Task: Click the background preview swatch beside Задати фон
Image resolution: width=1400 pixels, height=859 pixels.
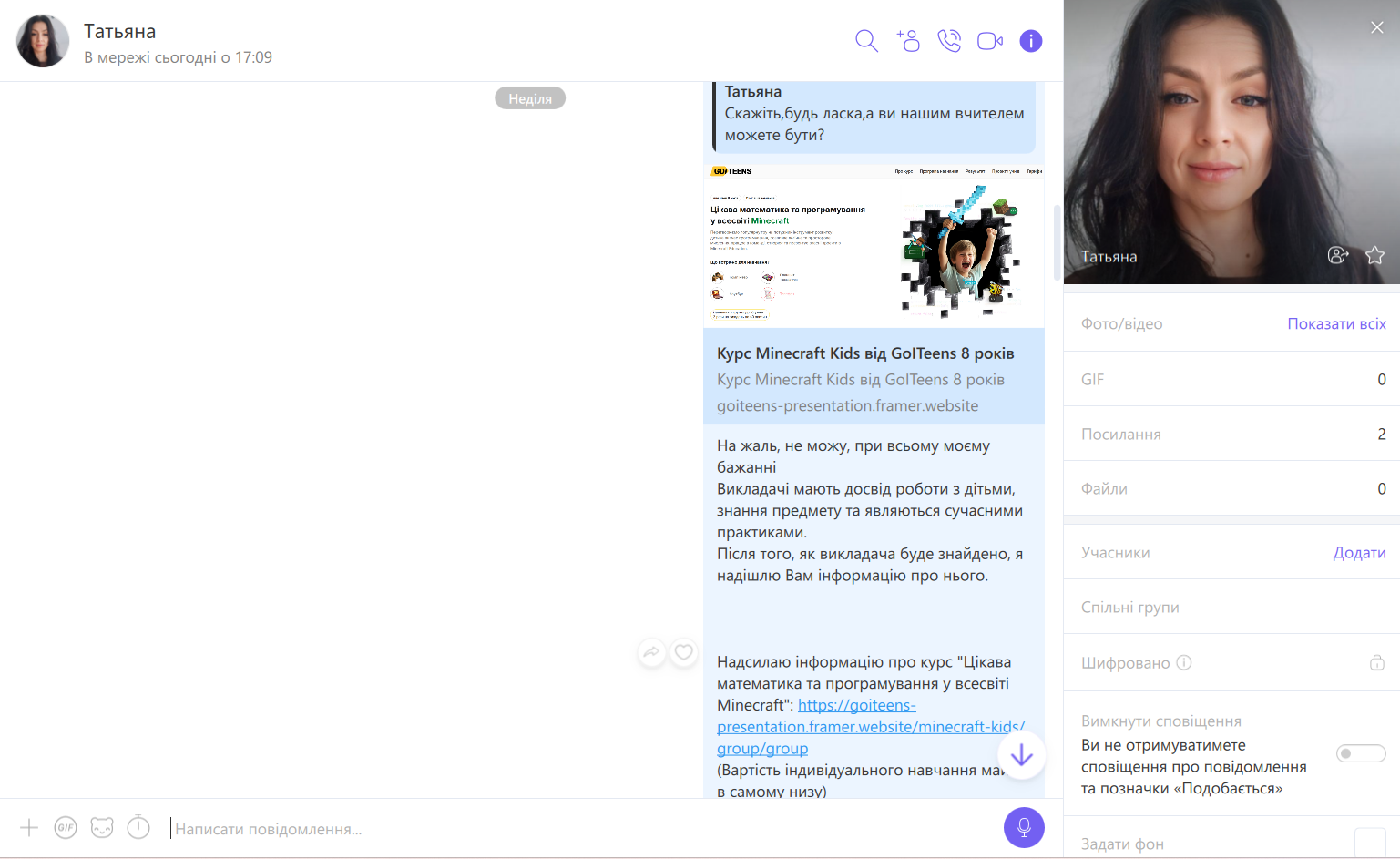Action: (1370, 843)
